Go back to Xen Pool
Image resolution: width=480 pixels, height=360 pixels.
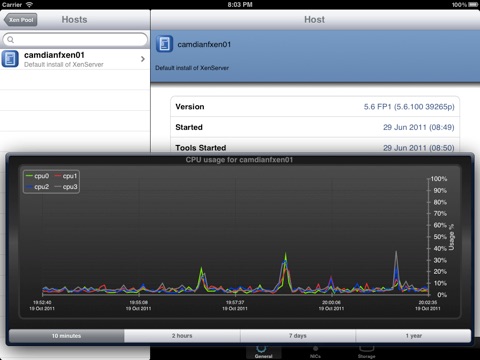pyautogui.click(x=21, y=20)
